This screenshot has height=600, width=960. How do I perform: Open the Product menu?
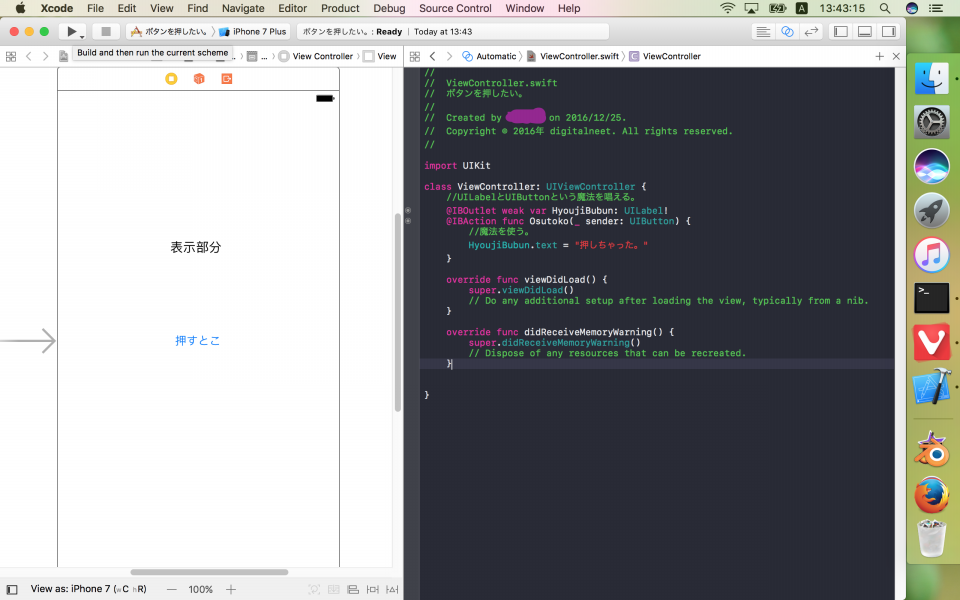tap(340, 9)
